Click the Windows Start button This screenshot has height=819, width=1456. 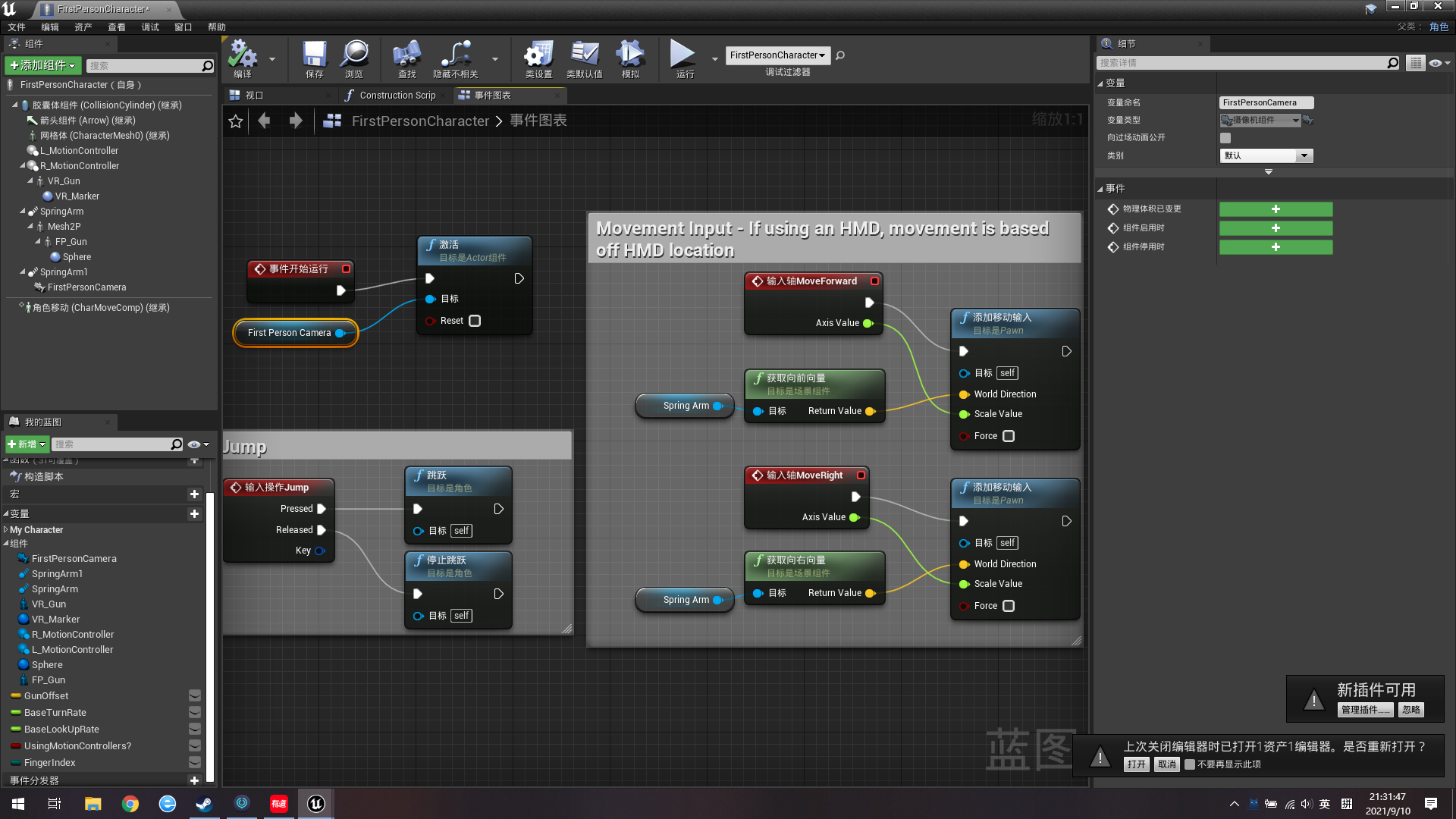pos(18,804)
